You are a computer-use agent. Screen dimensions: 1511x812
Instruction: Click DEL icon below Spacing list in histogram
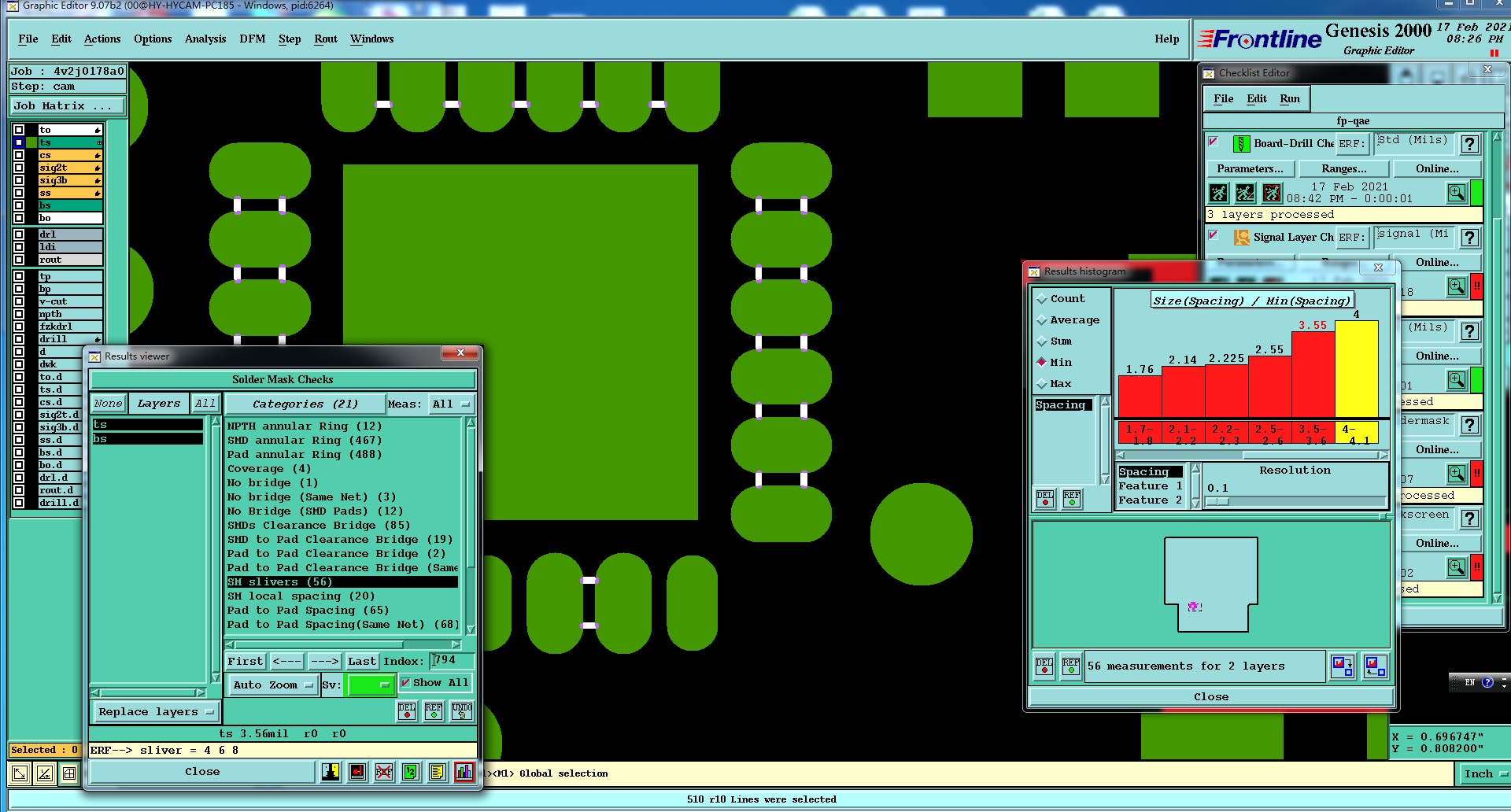point(1045,498)
